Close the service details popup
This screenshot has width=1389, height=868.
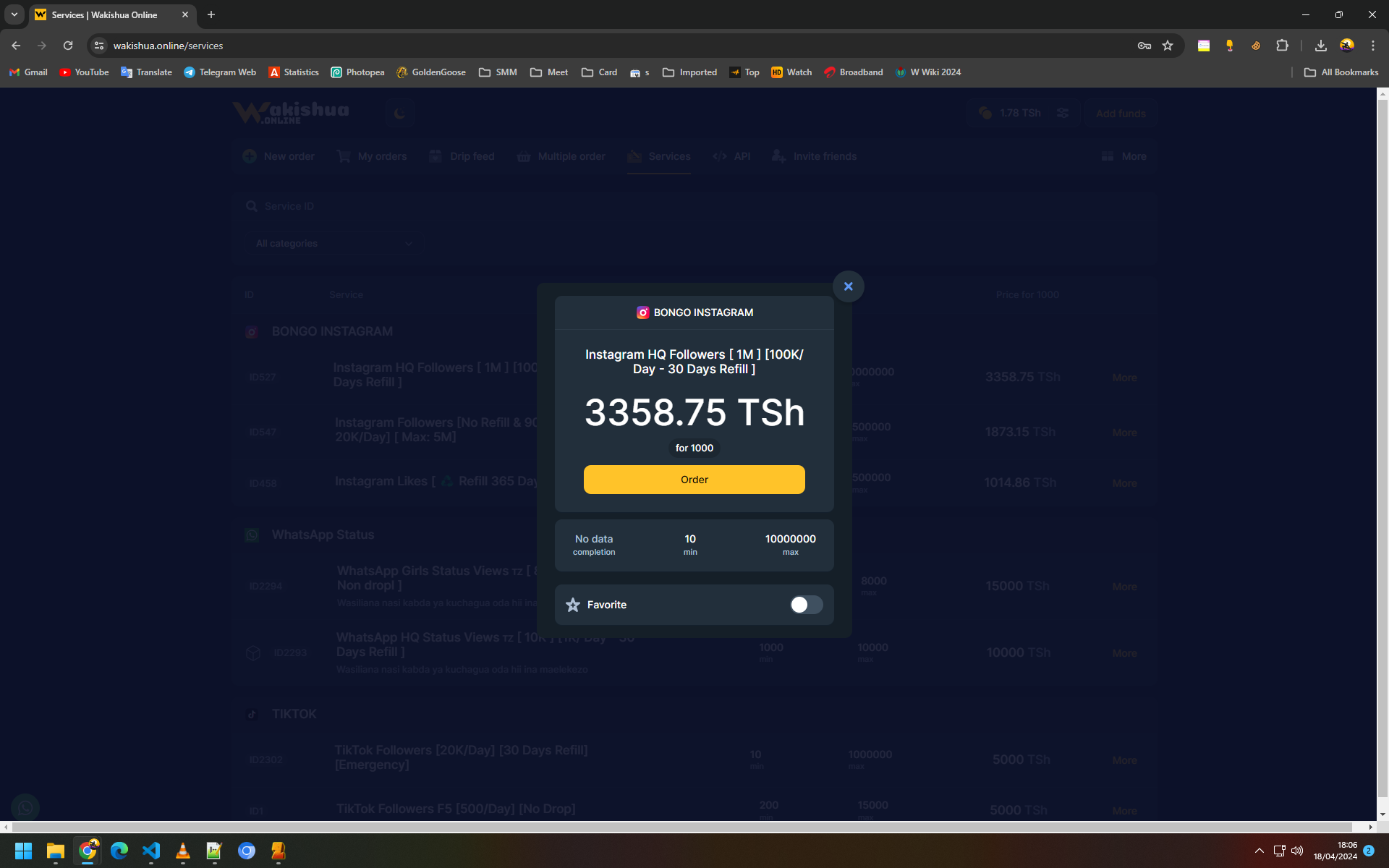click(848, 286)
